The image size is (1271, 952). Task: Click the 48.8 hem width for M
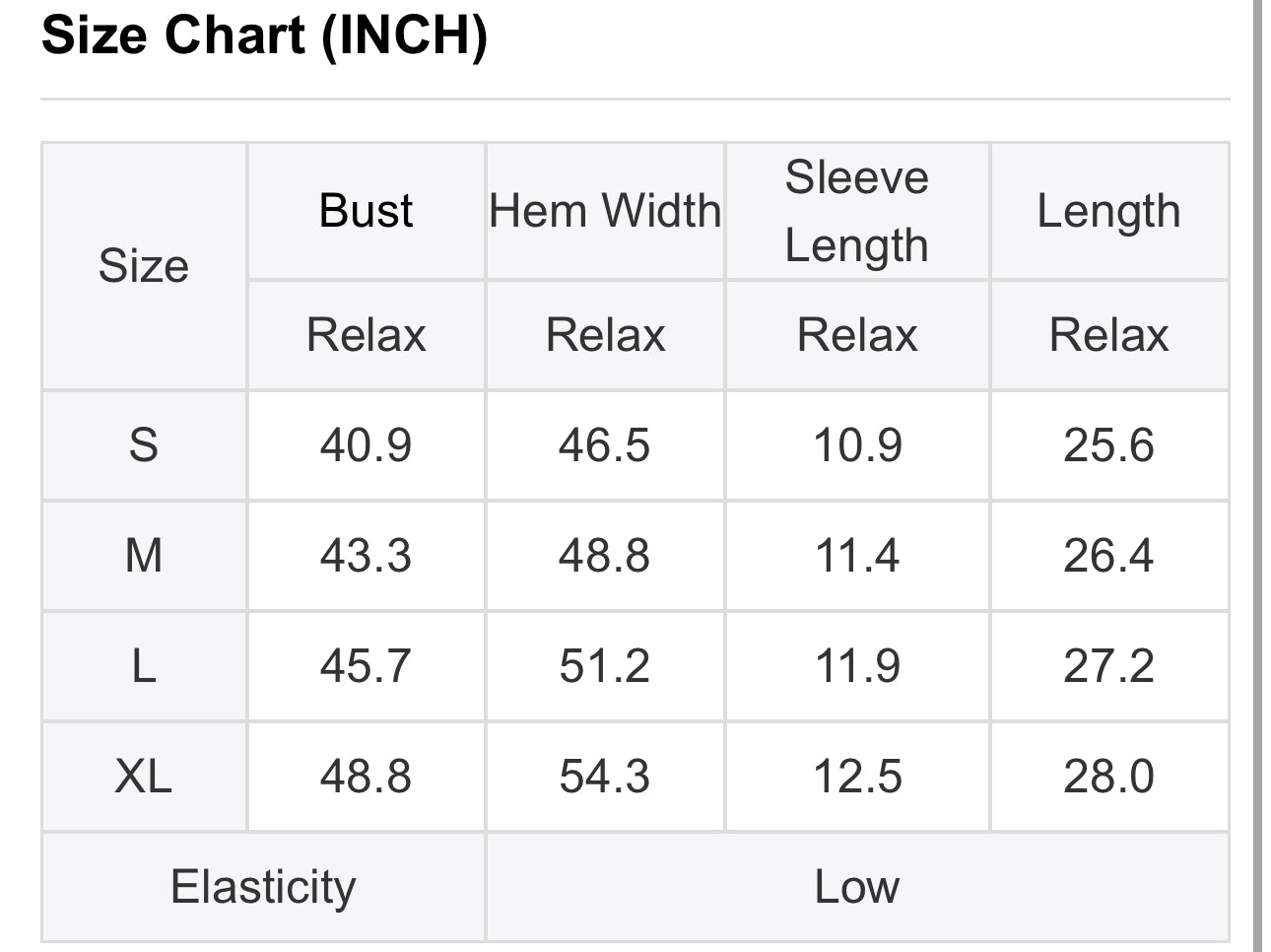click(605, 556)
